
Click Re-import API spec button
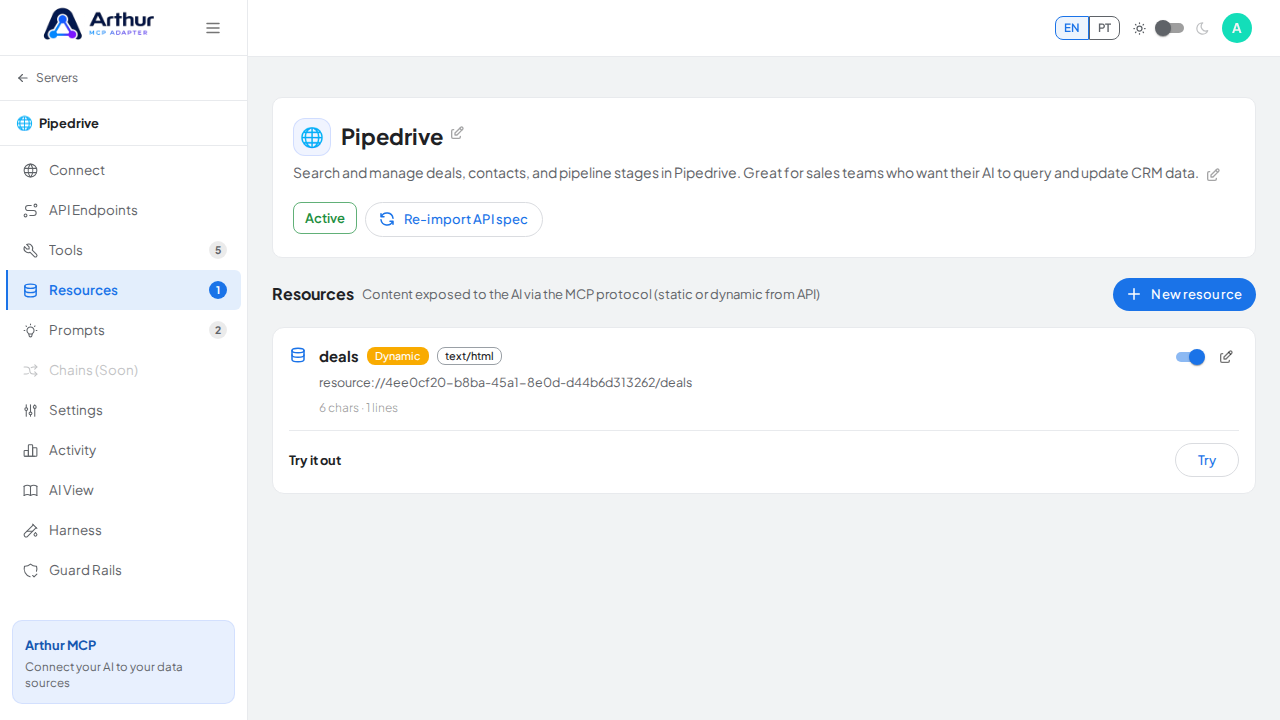click(x=454, y=219)
